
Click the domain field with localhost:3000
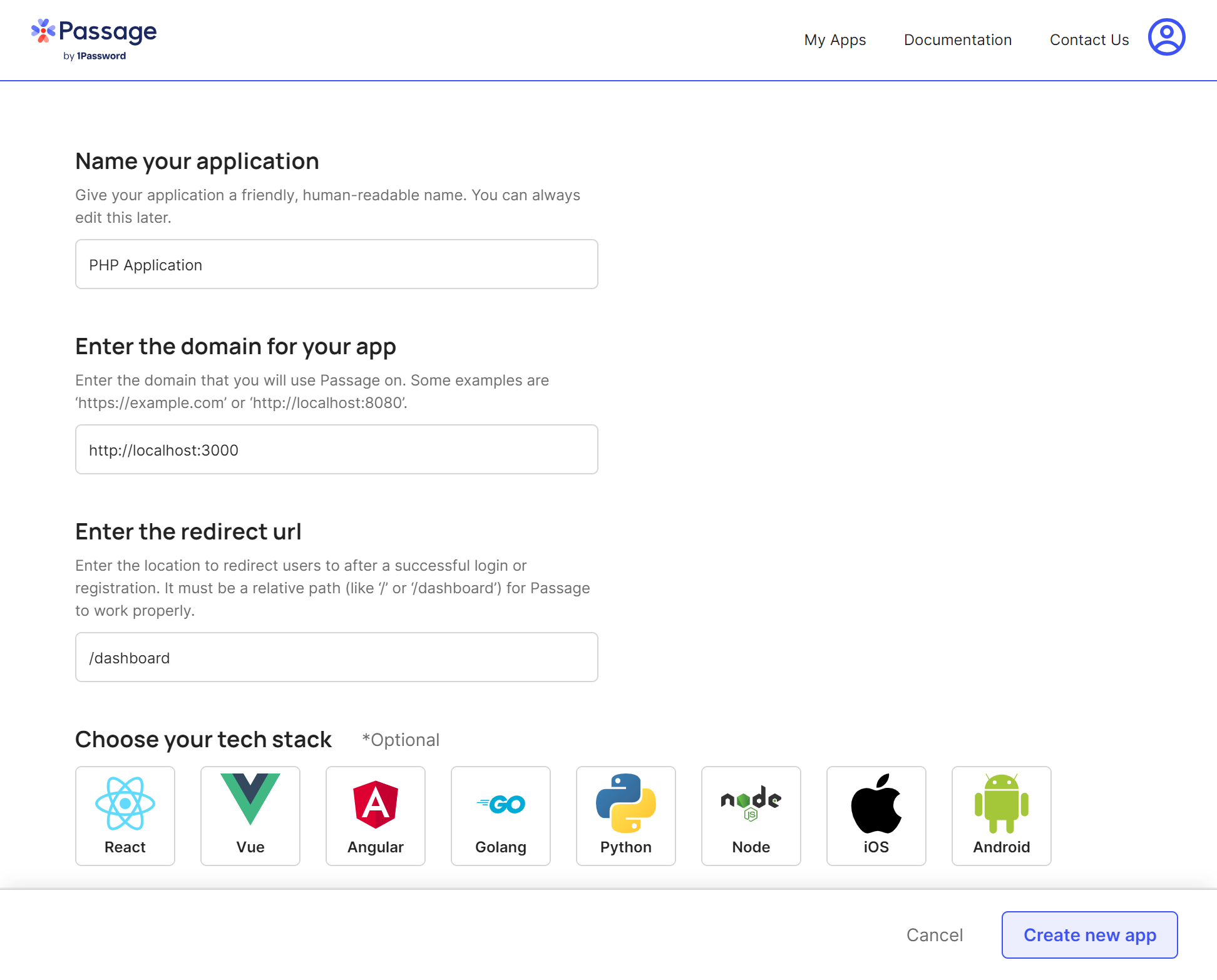pyautogui.click(x=337, y=449)
